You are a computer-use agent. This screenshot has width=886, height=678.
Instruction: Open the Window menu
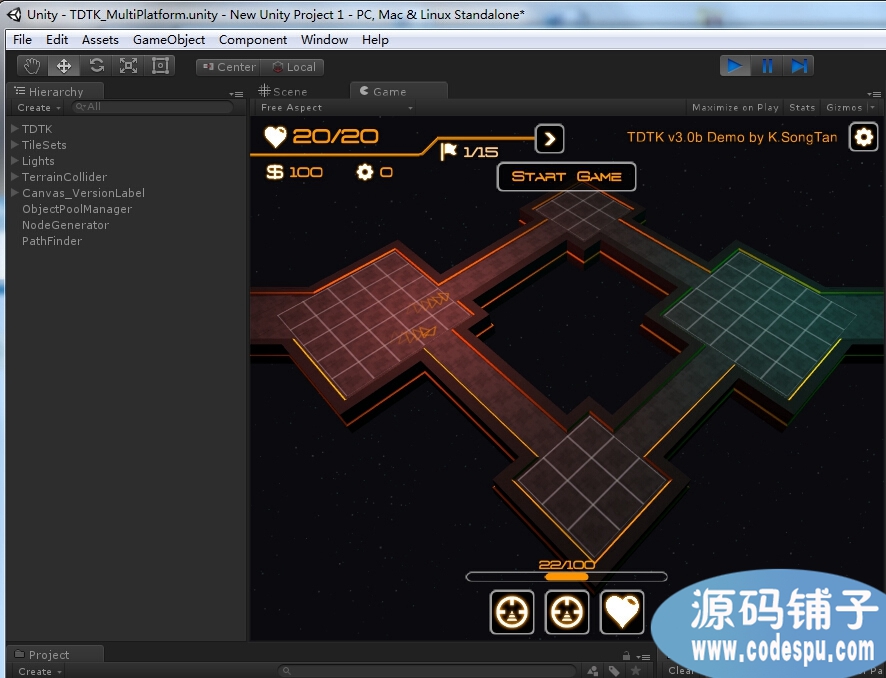324,40
